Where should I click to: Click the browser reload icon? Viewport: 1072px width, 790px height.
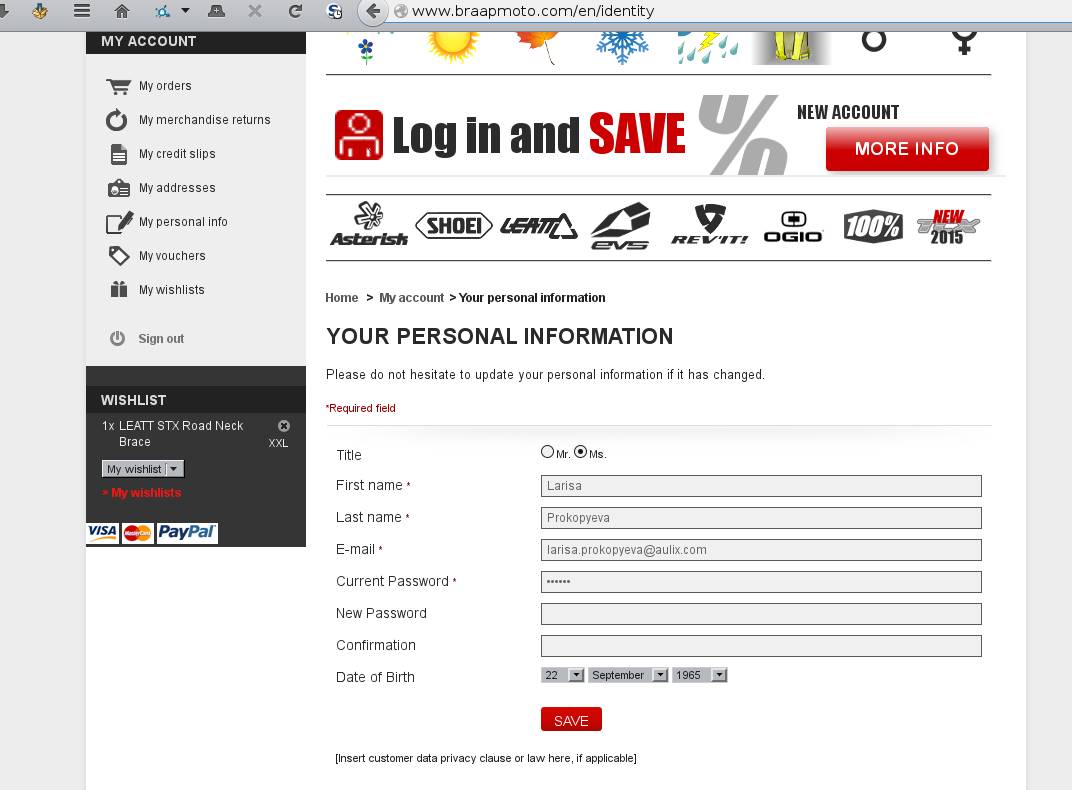(295, 11)
